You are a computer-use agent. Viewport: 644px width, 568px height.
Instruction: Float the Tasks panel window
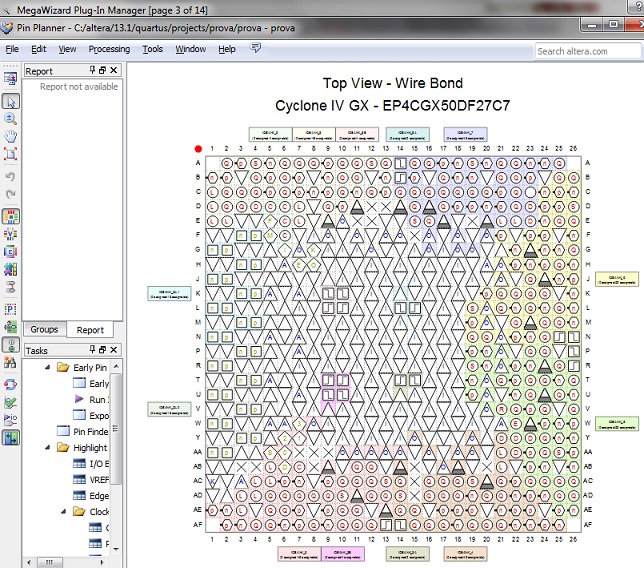[x=103, y=350]
